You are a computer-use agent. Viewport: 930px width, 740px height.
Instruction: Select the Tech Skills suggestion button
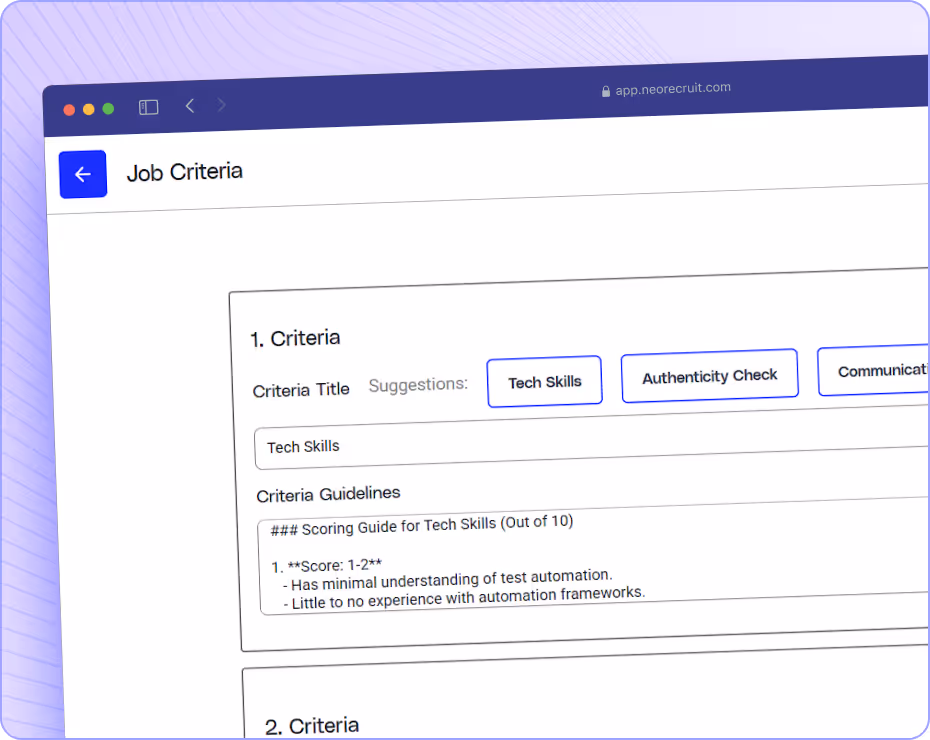[544, 382]
